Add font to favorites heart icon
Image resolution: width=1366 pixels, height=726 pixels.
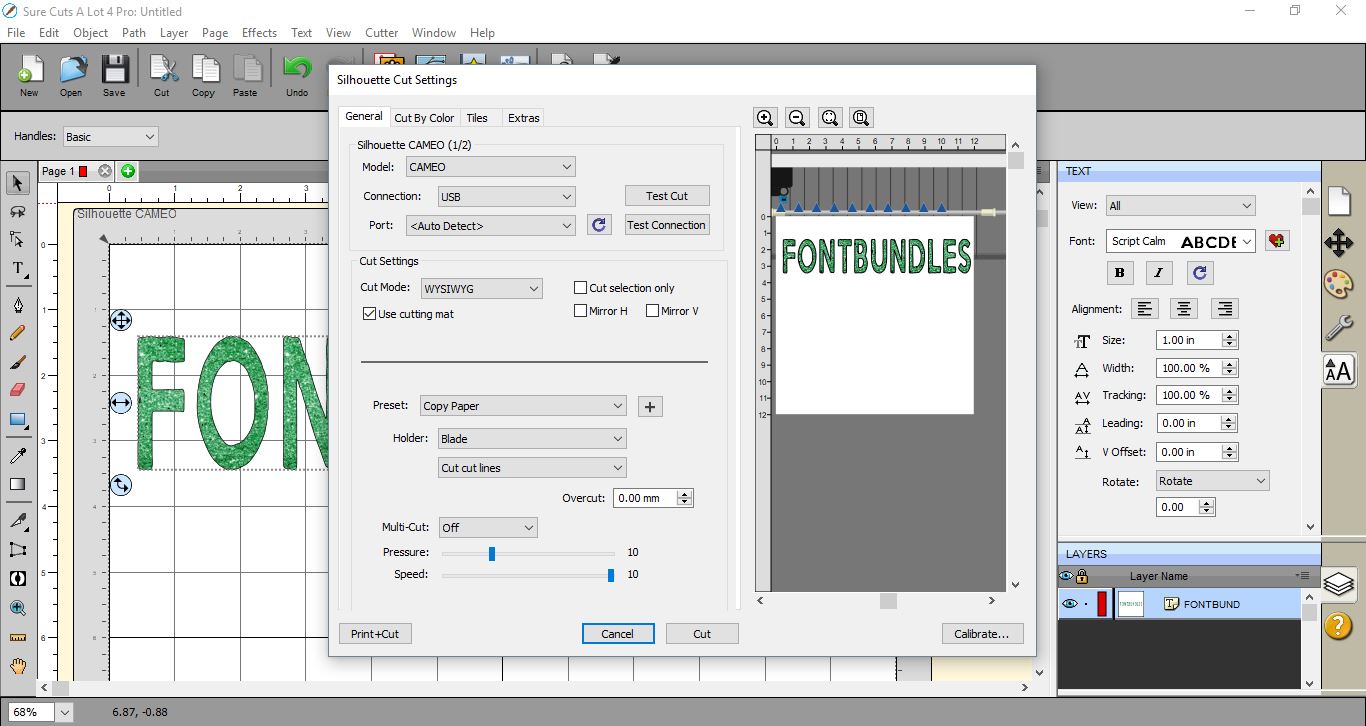pos(1277,241)
